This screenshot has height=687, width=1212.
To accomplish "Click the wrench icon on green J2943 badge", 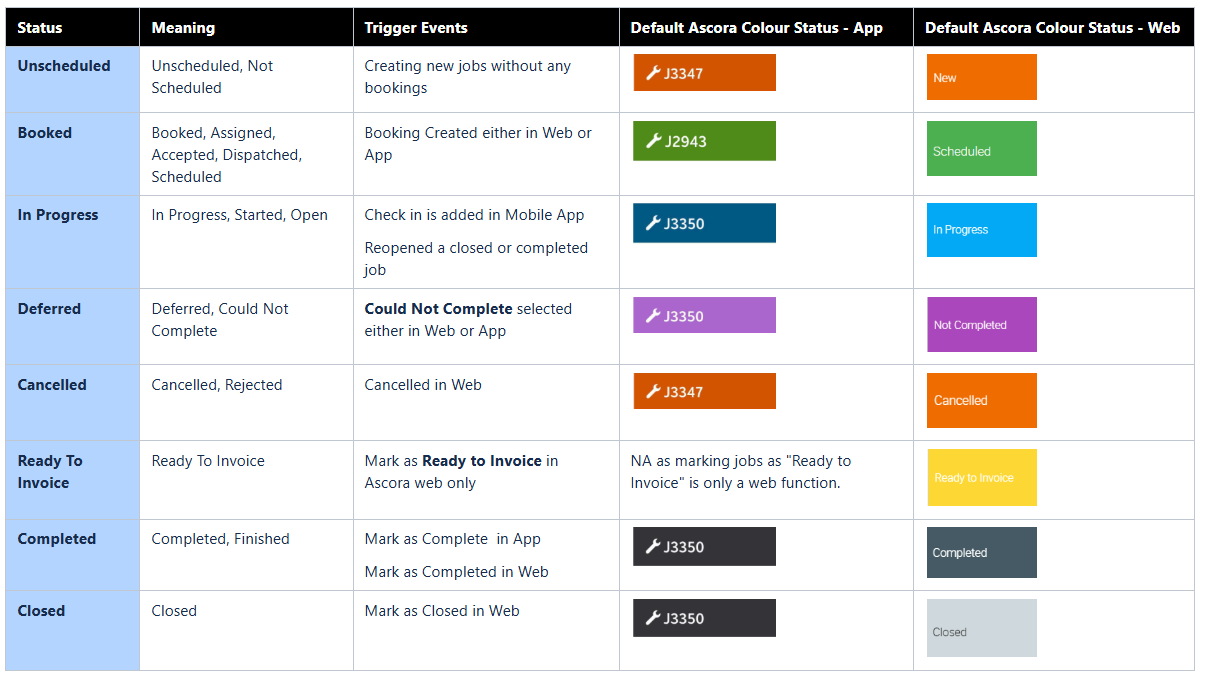I will pos(653,141).
